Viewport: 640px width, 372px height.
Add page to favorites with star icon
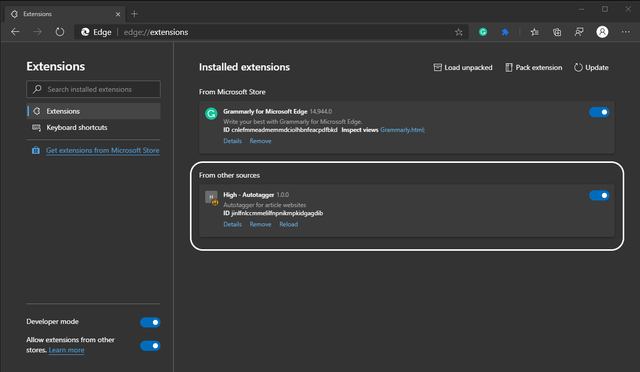tap(458, 32)
